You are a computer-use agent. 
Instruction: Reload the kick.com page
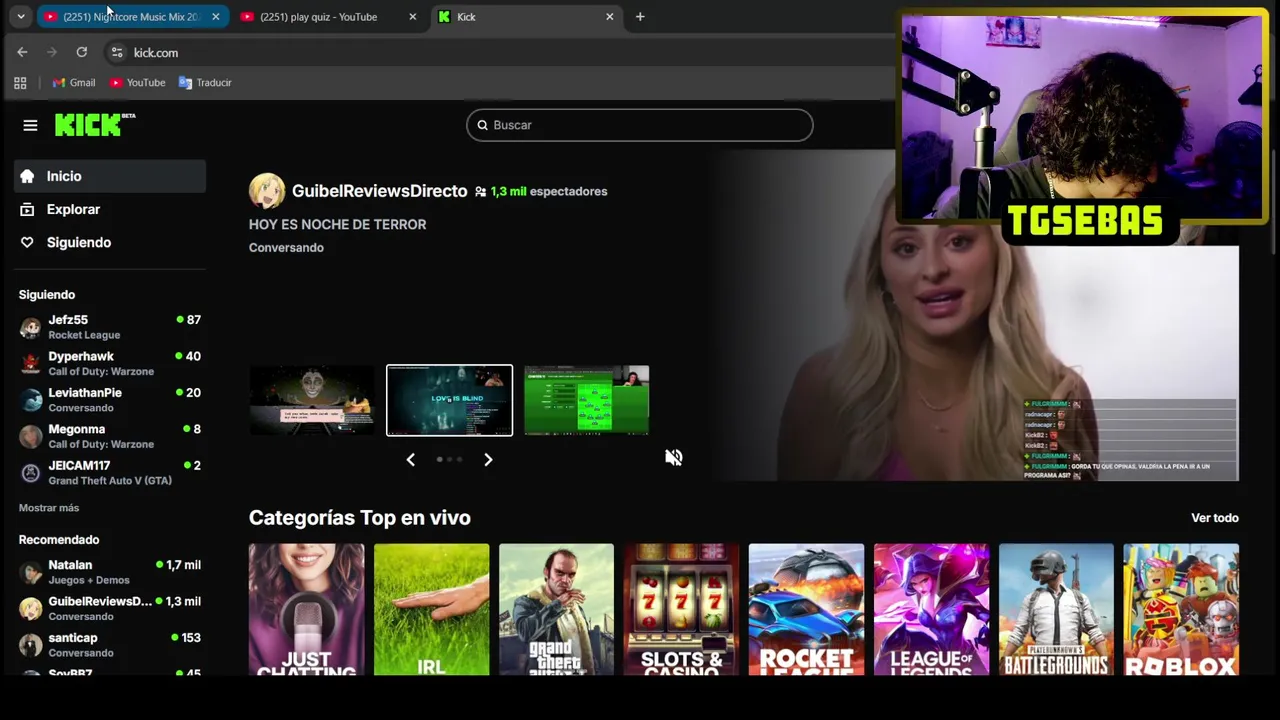[82, 52]
